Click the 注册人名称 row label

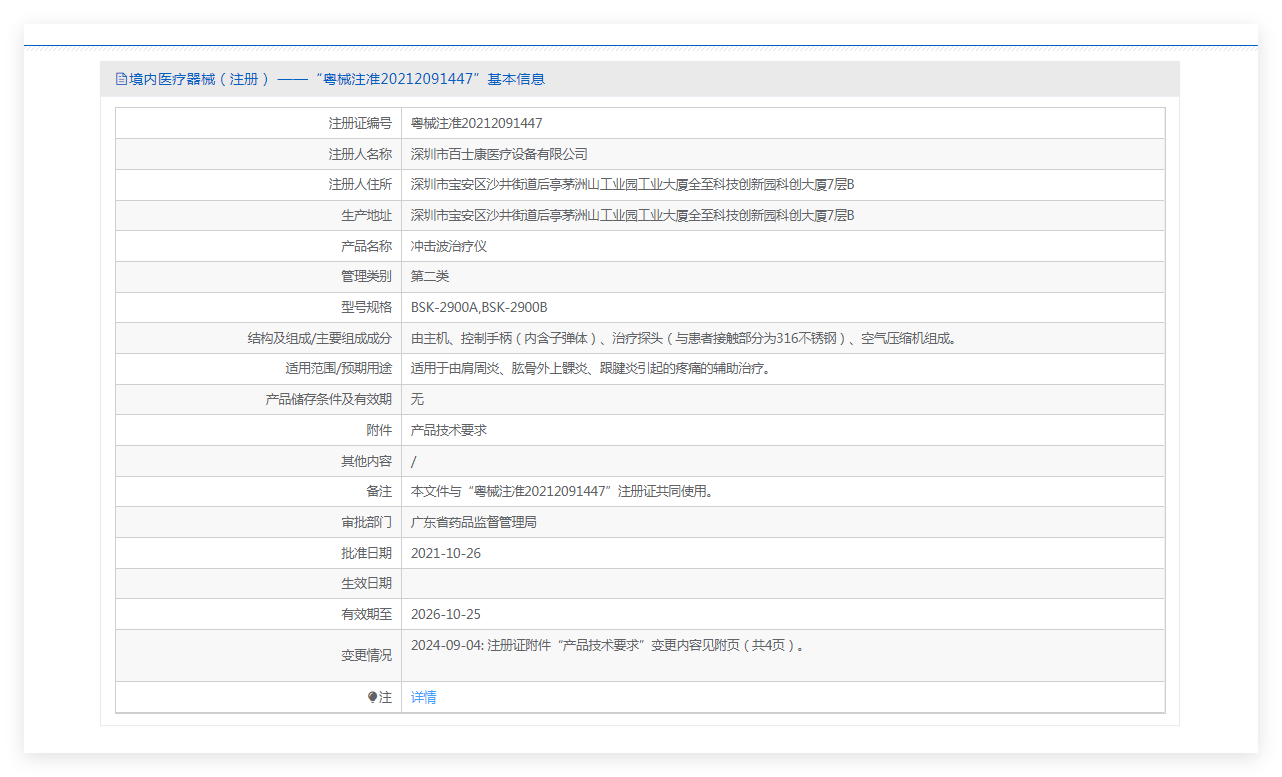tap(360, 154)
